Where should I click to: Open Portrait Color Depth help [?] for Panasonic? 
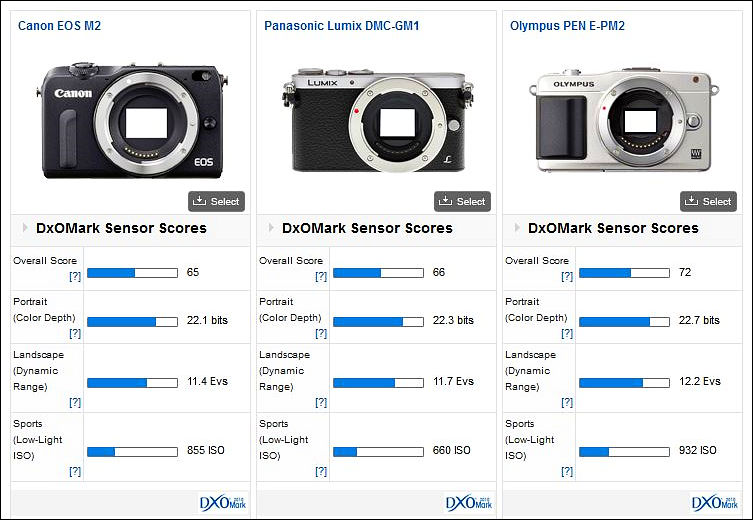point(321,333)
